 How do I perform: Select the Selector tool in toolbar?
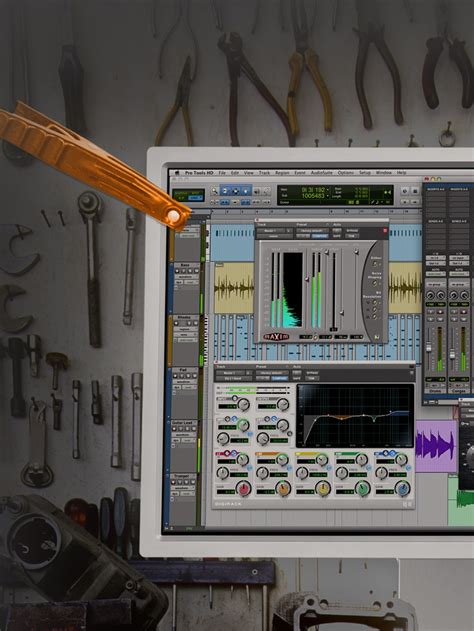tap(235, 191)
